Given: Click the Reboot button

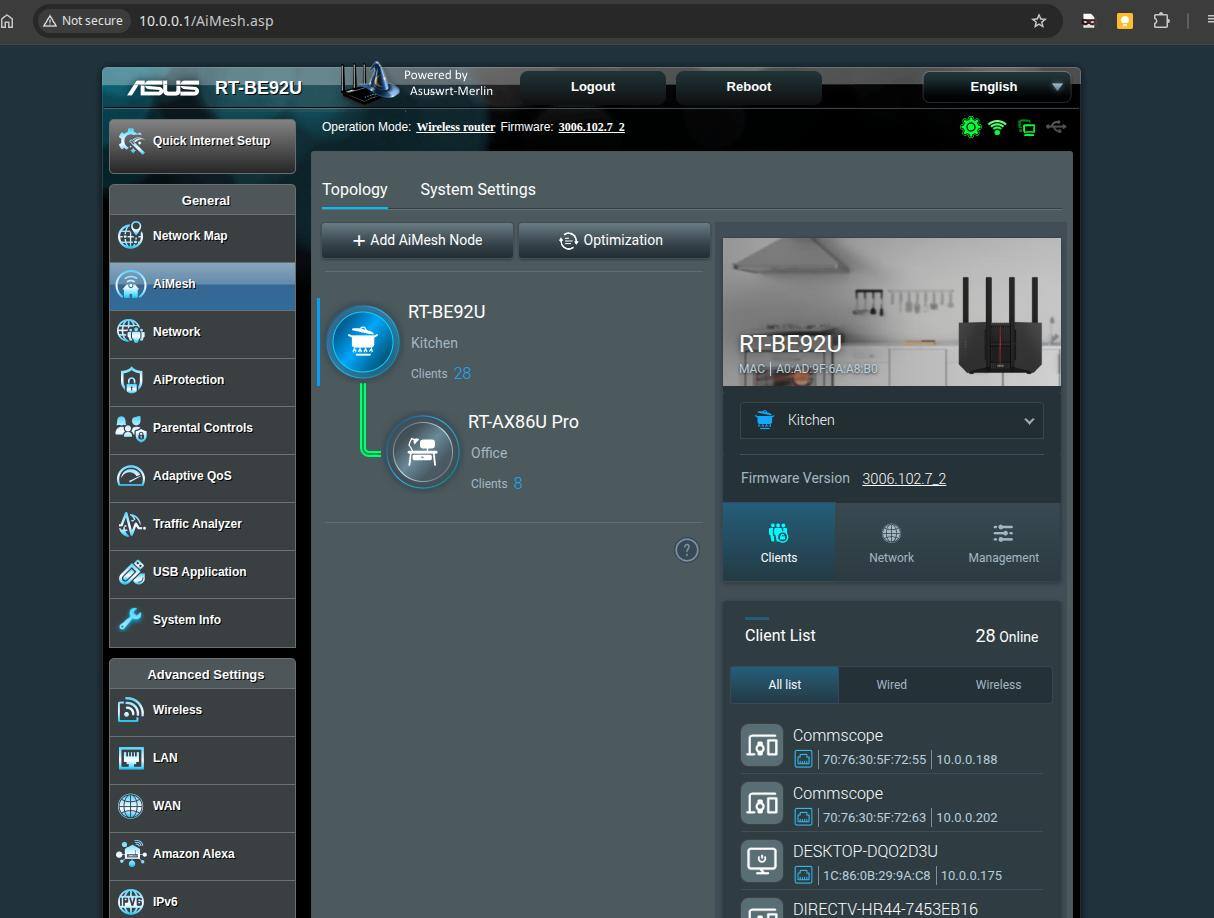Looking at the screenshot, I should tap(749, 87).
